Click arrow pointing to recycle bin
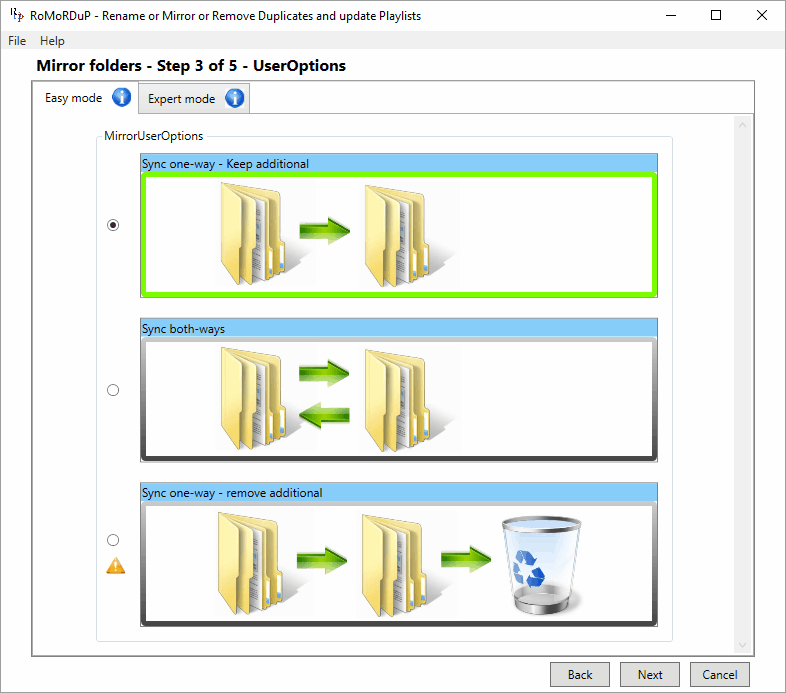Viewport: 786px width, 693px height. (x=466, y=560)
